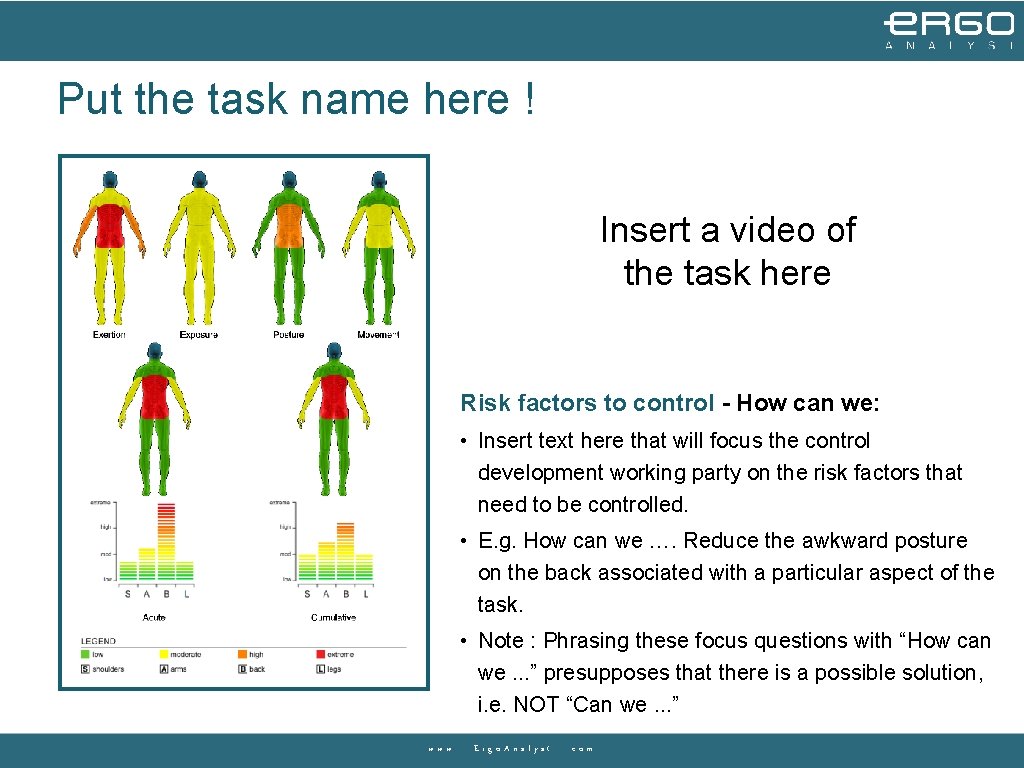Click the 'Exposure' label
The image size is (1024, 768).
pos(199,334)
